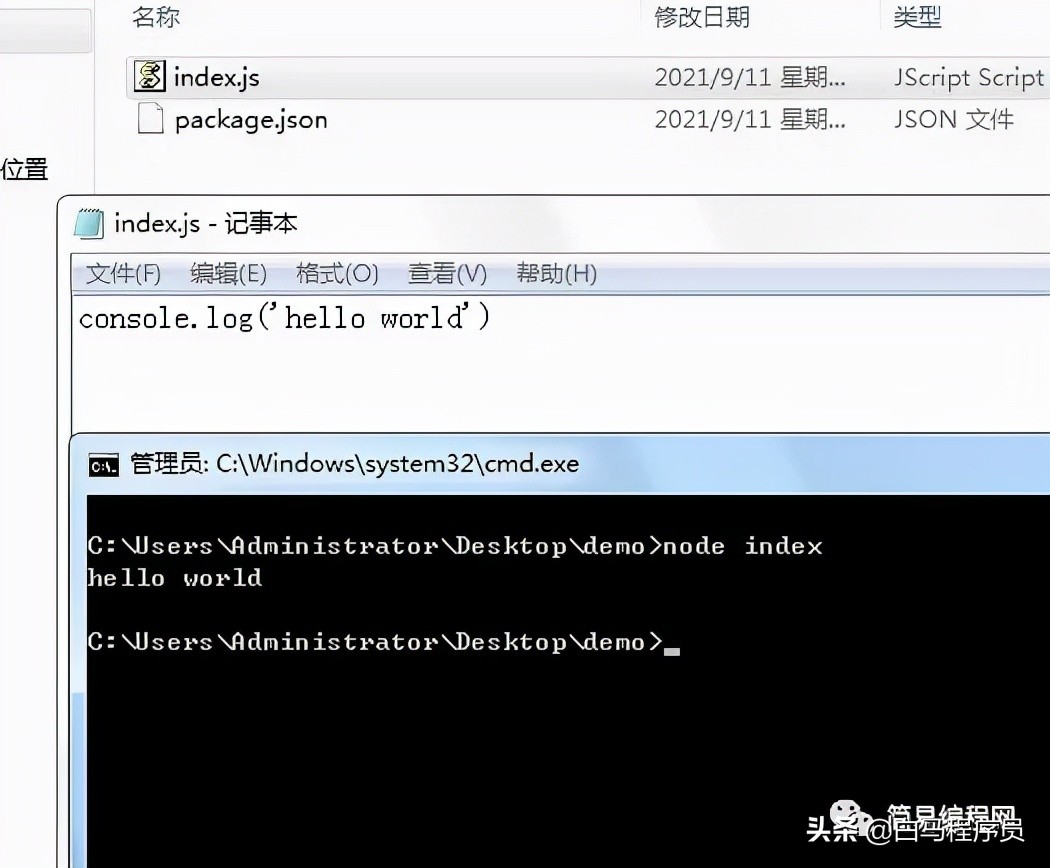Click the 位置 item in the left pane
1050x868 pixels.
pos(24,169)
